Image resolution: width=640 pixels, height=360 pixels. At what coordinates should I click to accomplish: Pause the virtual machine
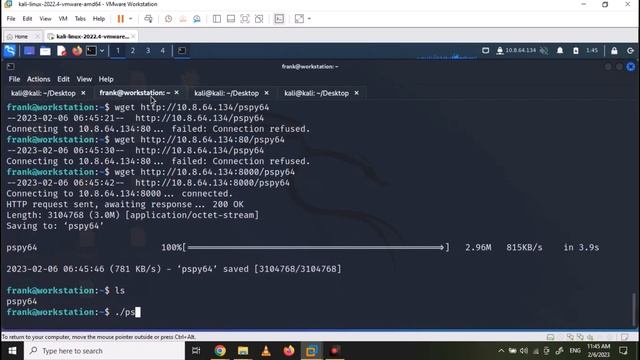pyautogui.click(x=120, y=19)
